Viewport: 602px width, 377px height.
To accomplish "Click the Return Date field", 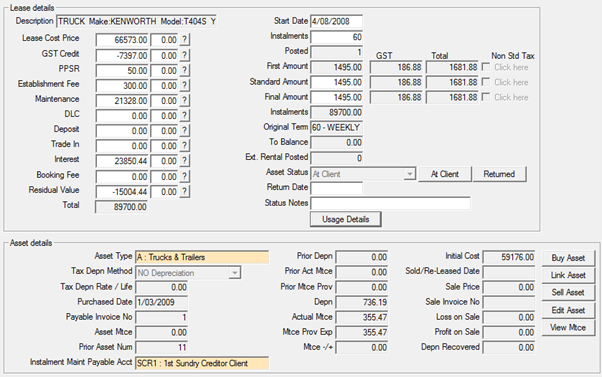I will (337, 188).
